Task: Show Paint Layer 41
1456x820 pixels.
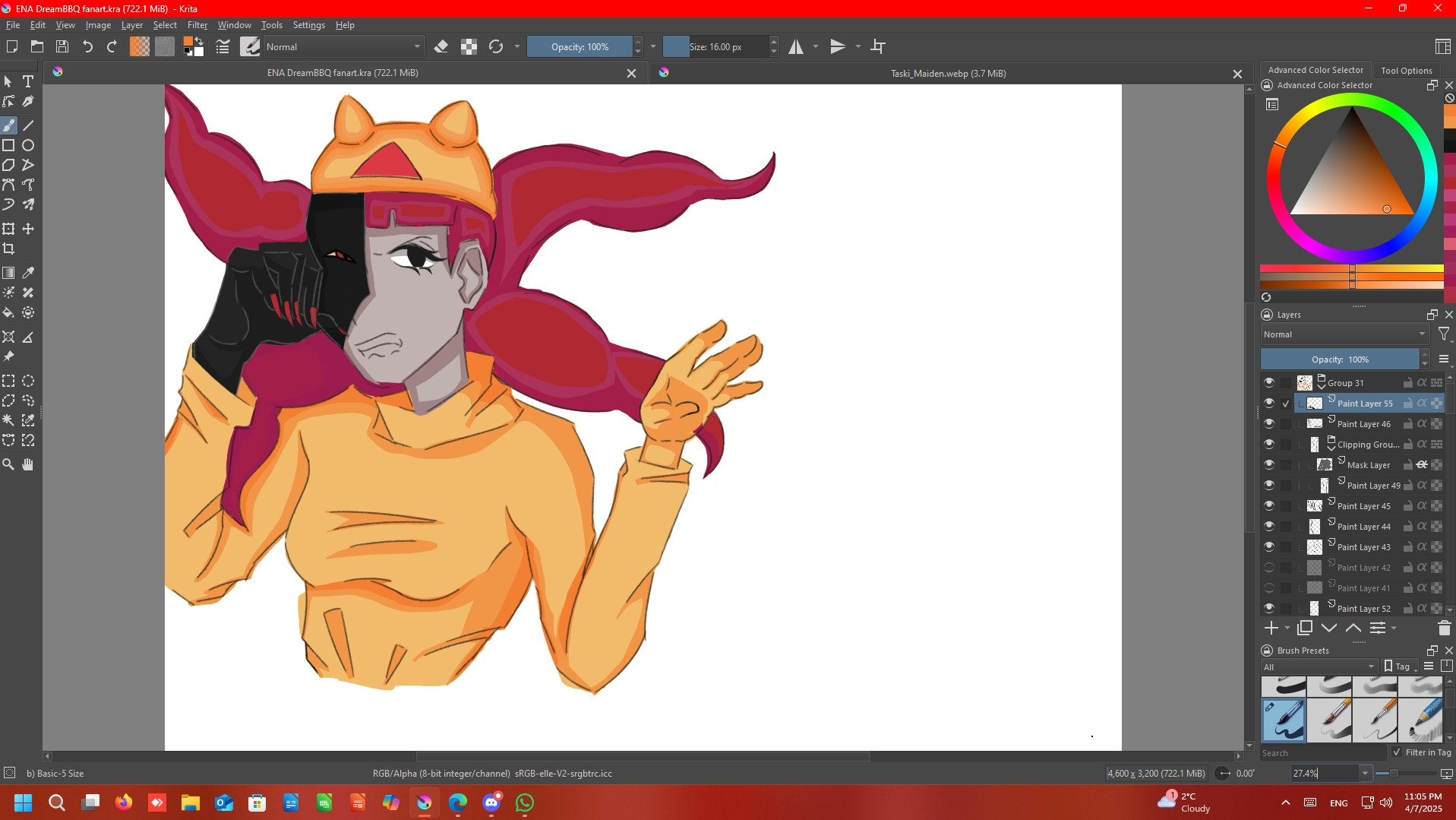Action: pos(1269,587)
